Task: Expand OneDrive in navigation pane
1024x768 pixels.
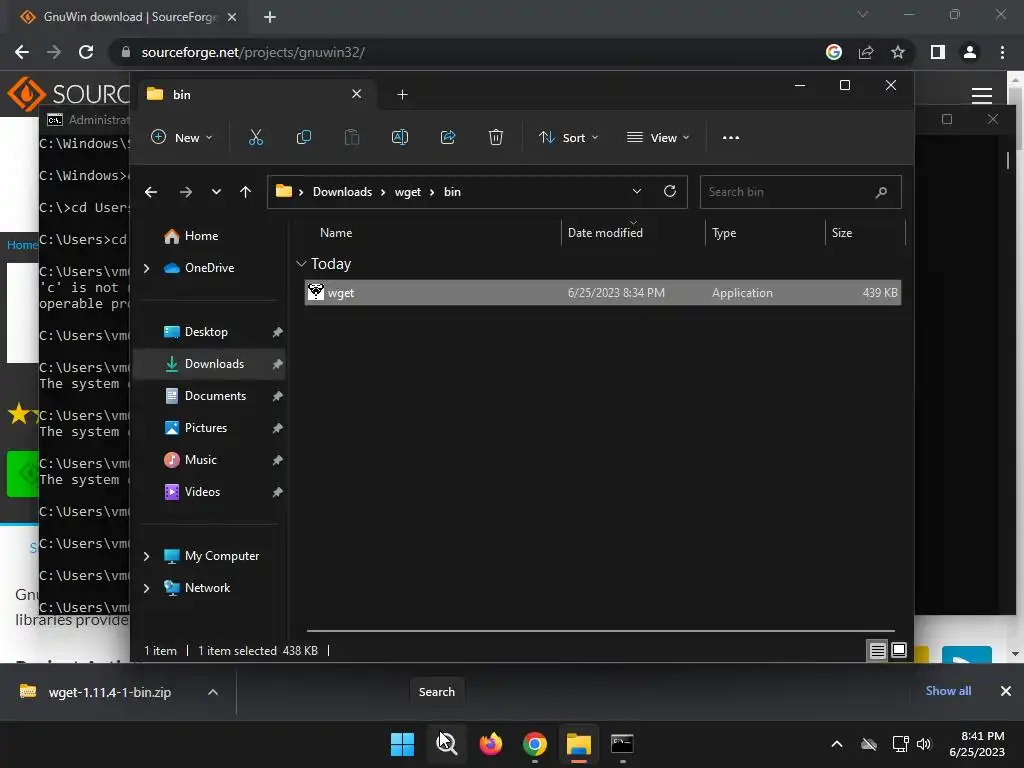Action: pyautogui.click(x=146, y=268)
